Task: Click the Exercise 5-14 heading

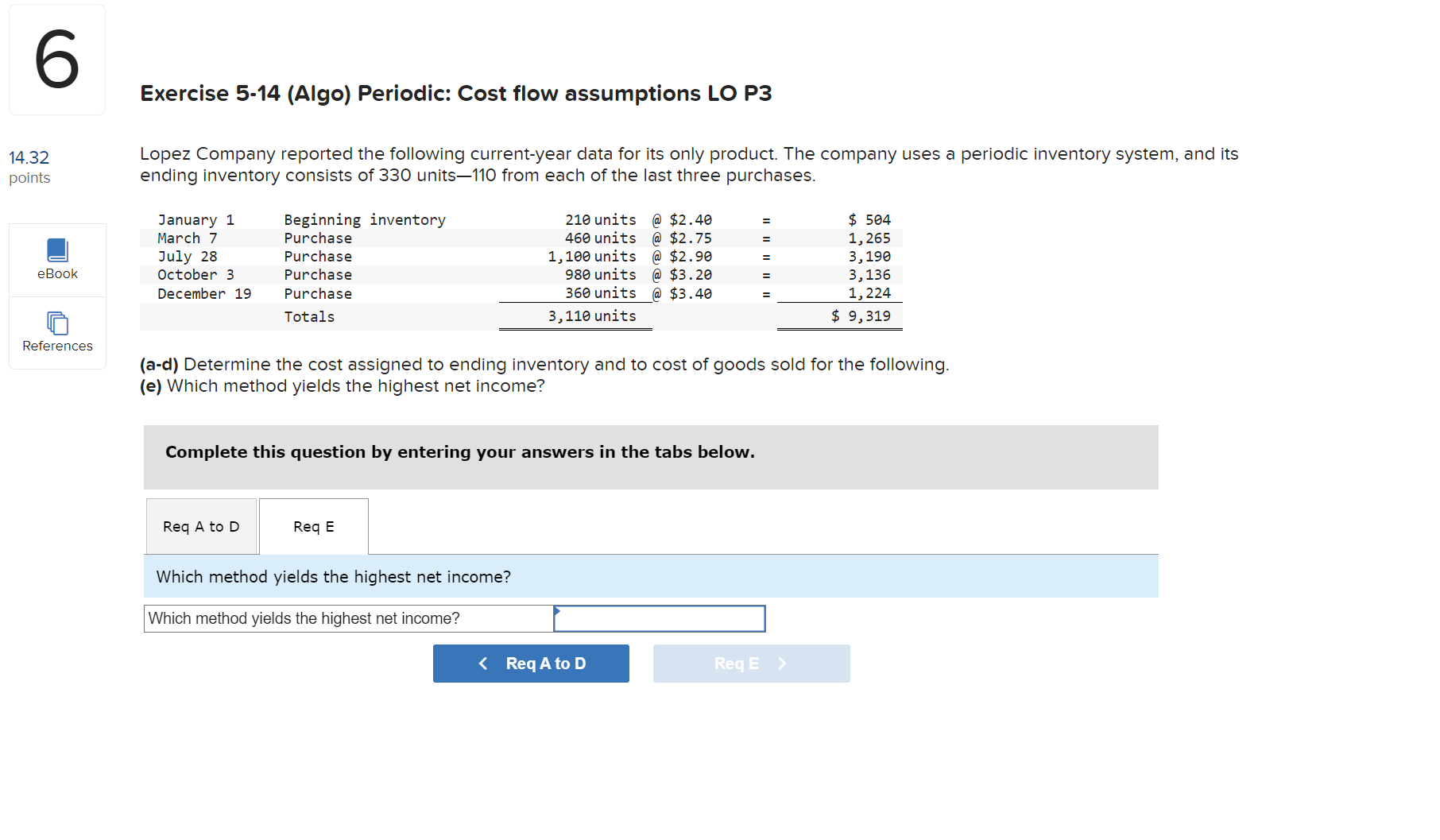Action: pos(455,93)
